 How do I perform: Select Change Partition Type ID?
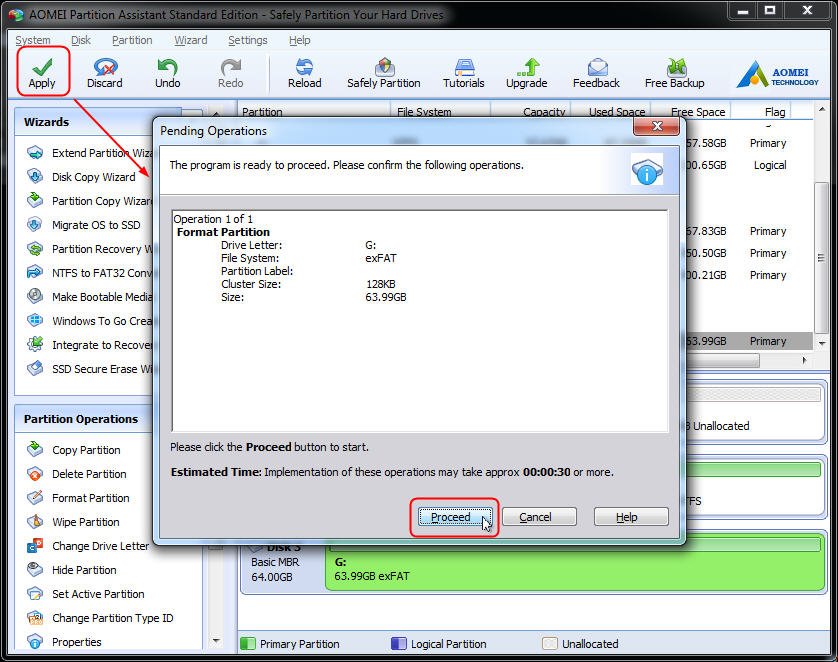click(x=100, y=618)
